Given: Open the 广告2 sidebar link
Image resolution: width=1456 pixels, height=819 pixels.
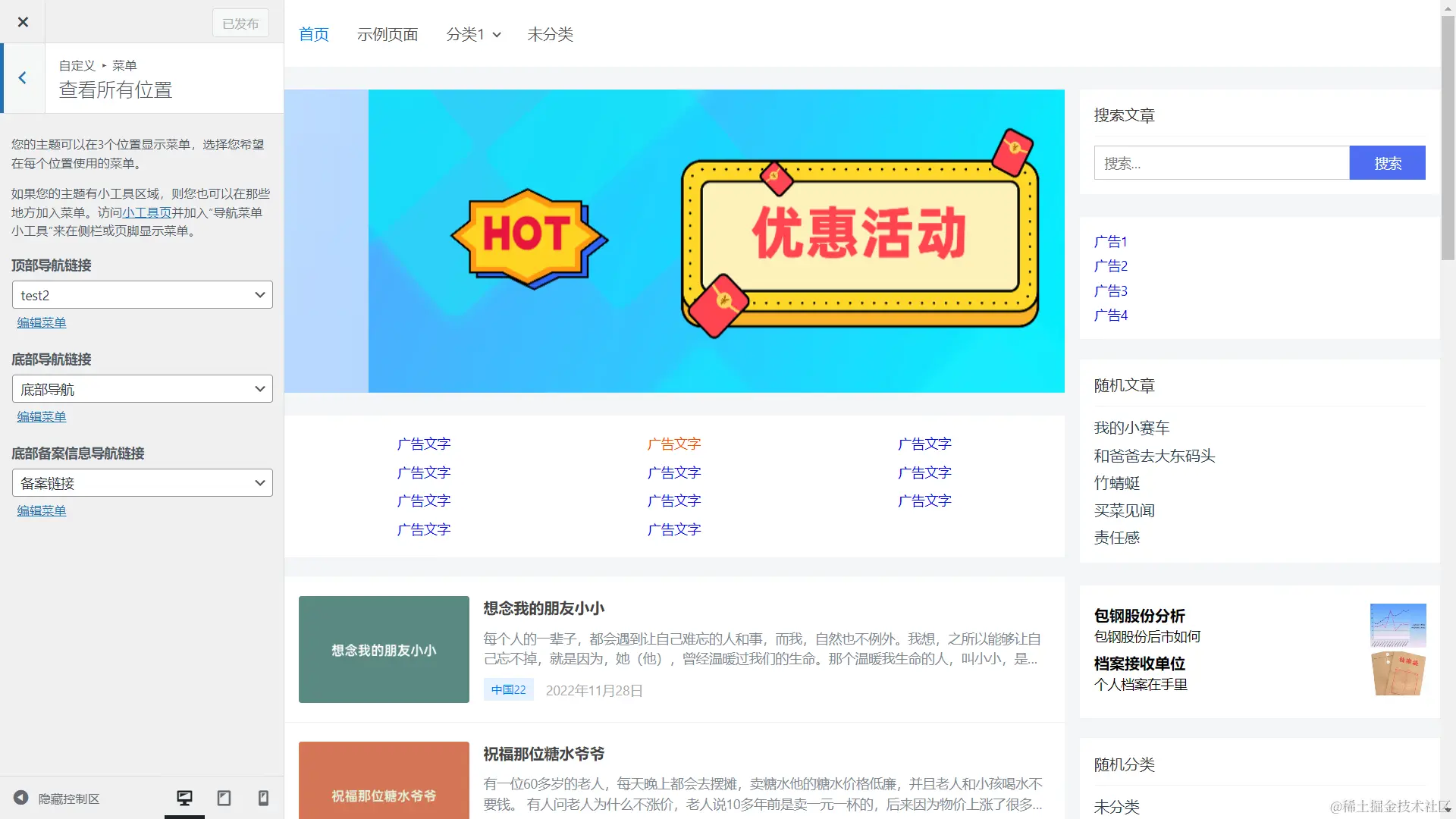Looking at the screenshot, I should [x=1111, y=266].
